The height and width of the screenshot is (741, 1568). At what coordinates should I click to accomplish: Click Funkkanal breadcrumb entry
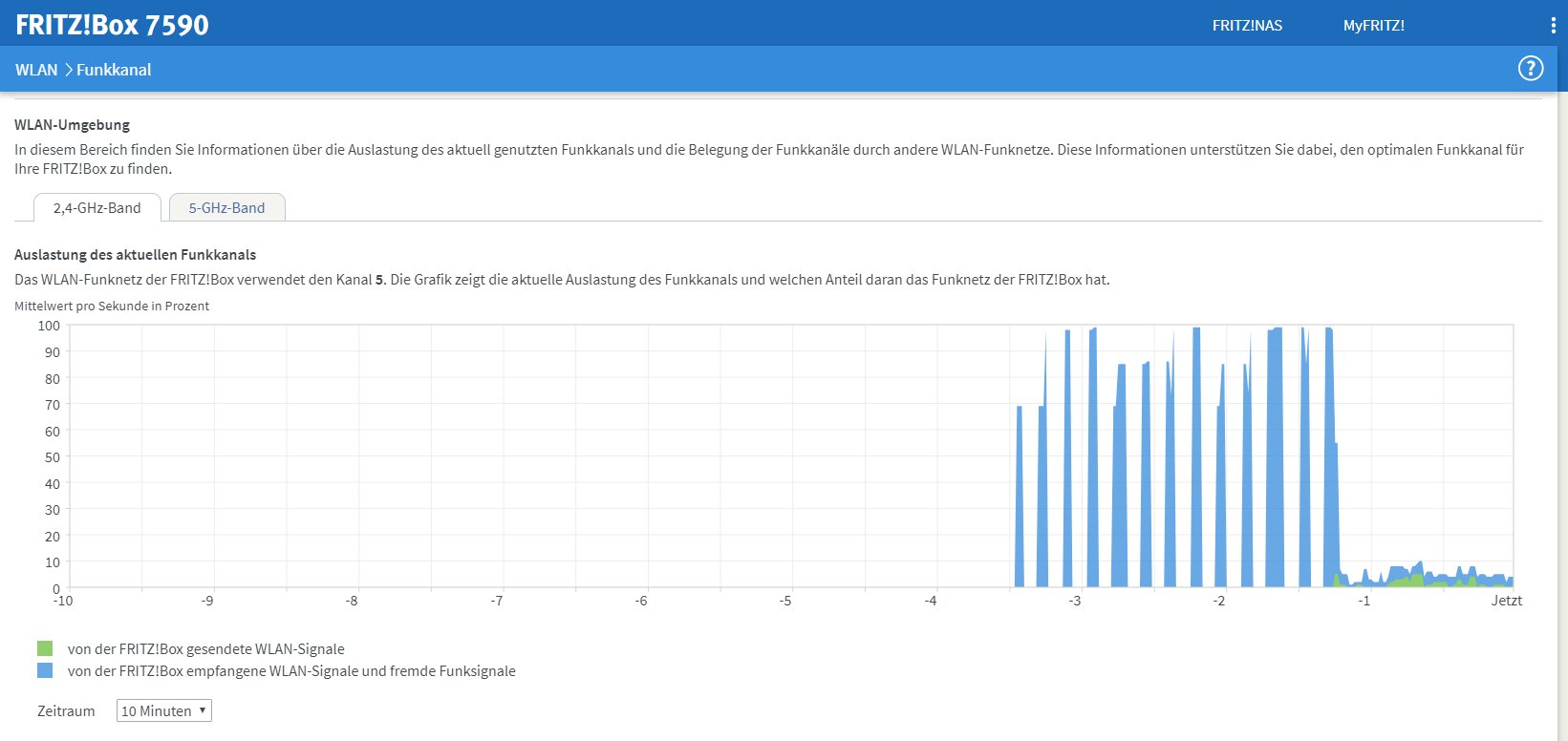[x=114, y=70]
